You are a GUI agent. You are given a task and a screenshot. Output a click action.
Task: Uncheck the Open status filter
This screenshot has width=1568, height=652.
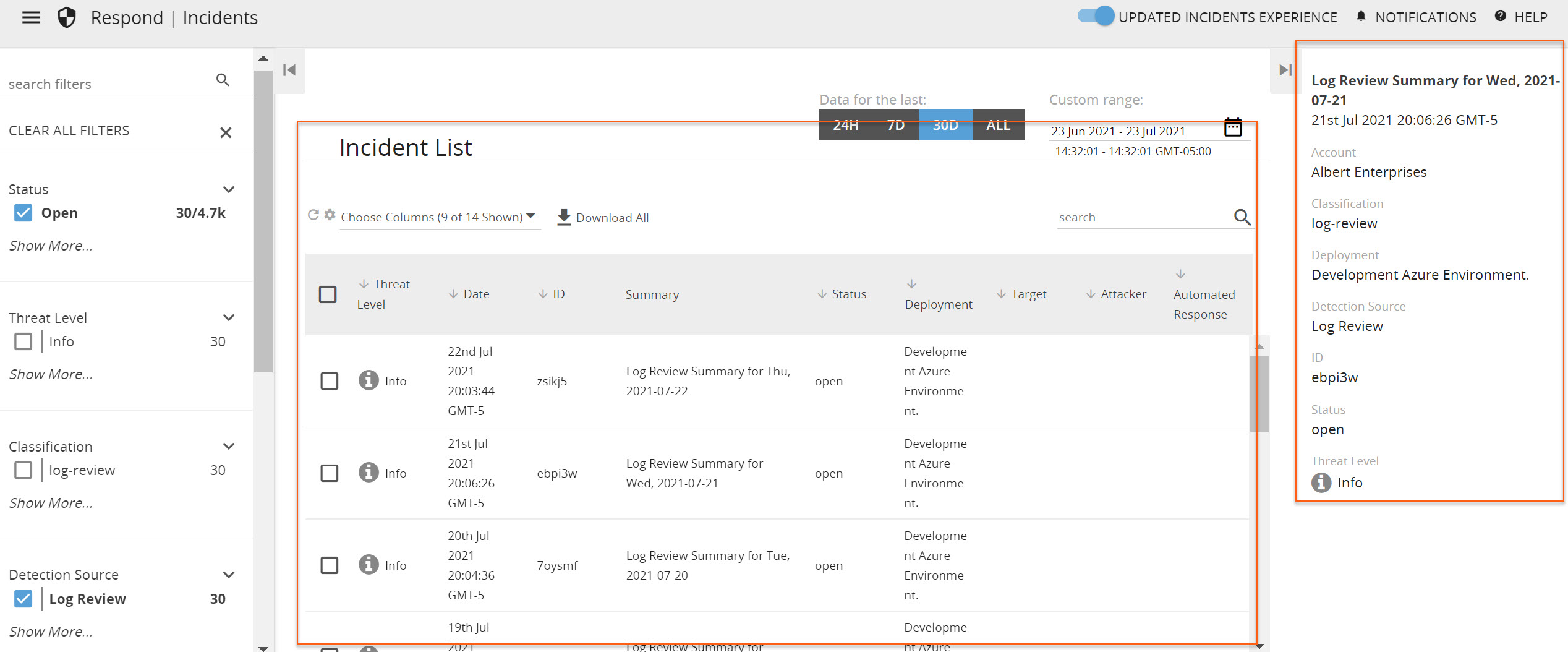tap(23, 213)
